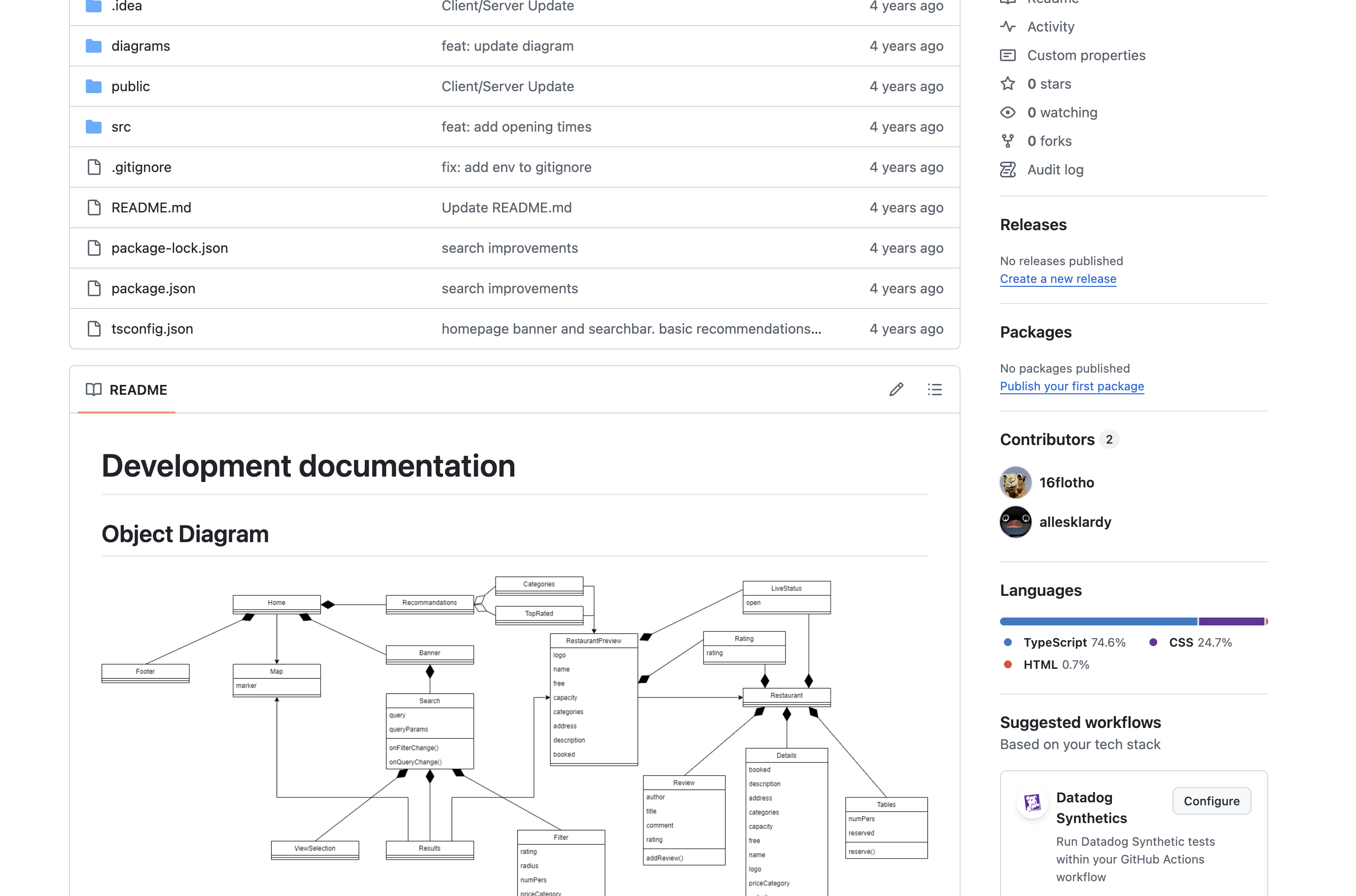This screenshot has height=896, width=1356.
Task: Open the diagrams folder
Action: click(x=141, y=46)
